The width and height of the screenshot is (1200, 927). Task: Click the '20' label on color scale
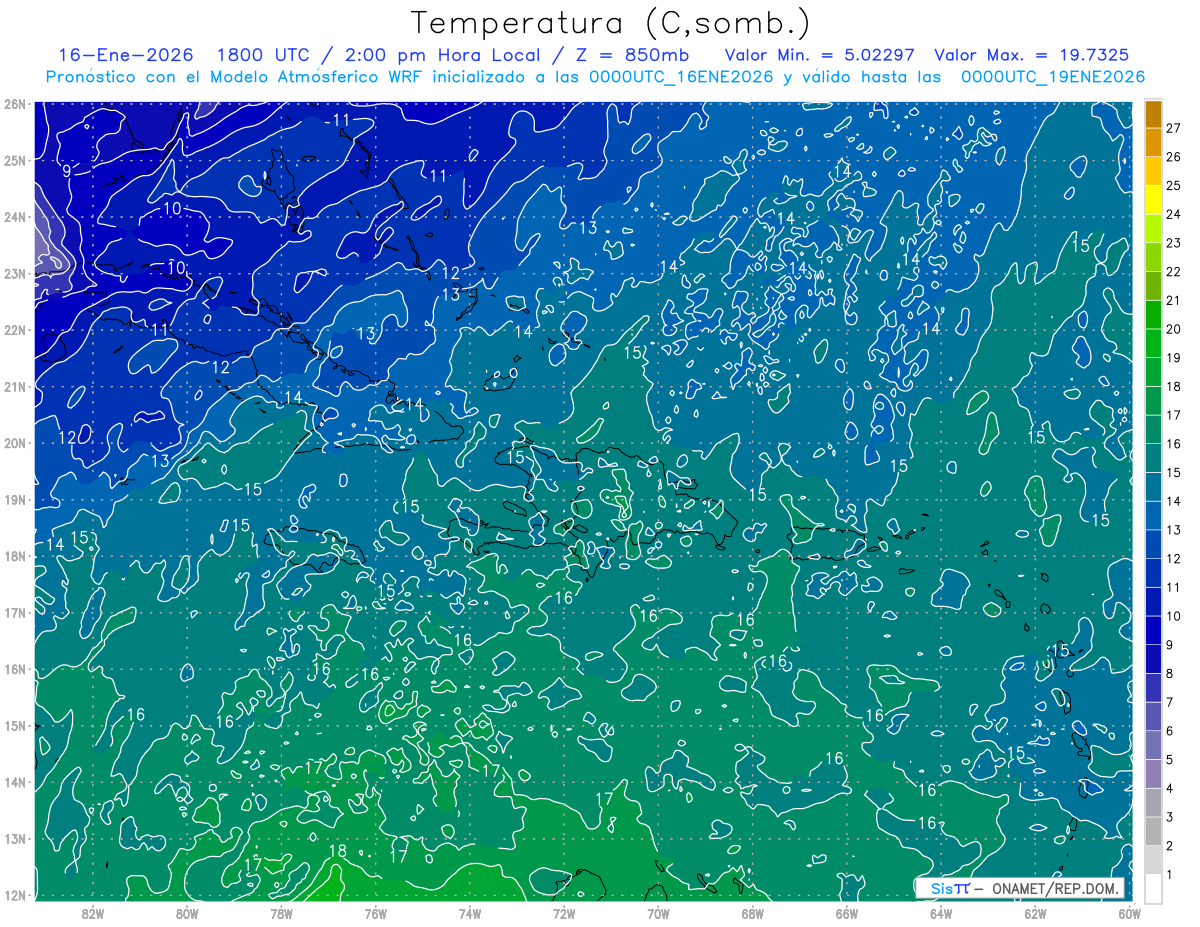coord(1173,329)
